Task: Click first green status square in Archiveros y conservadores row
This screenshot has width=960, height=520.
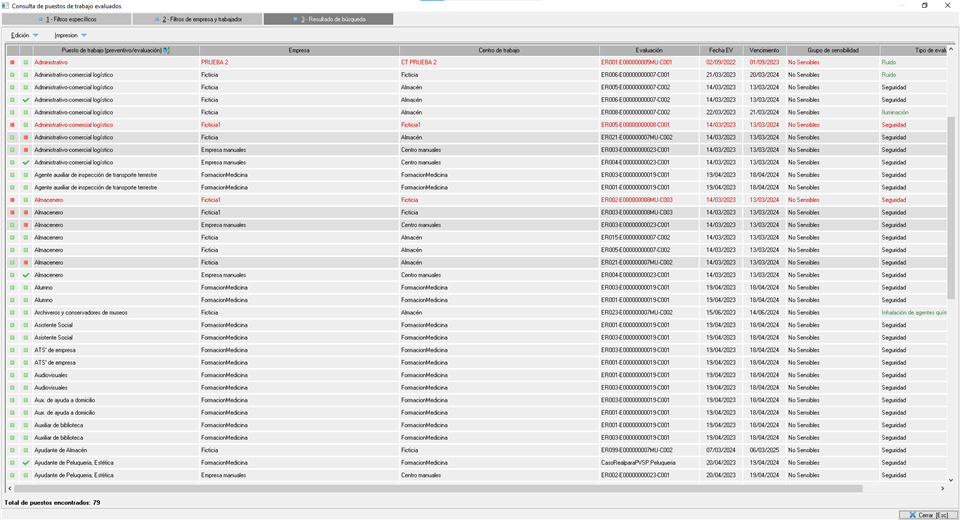Action: (13, 313)
